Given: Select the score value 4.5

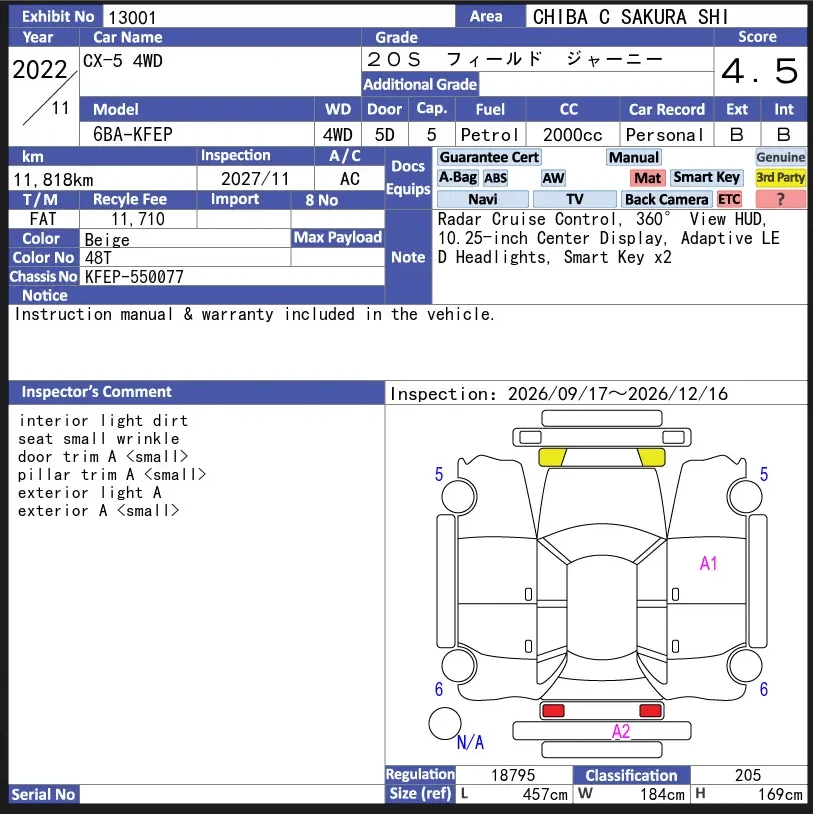Looking at the screenshot, I should pyautogui.click(x=760, y=71).
